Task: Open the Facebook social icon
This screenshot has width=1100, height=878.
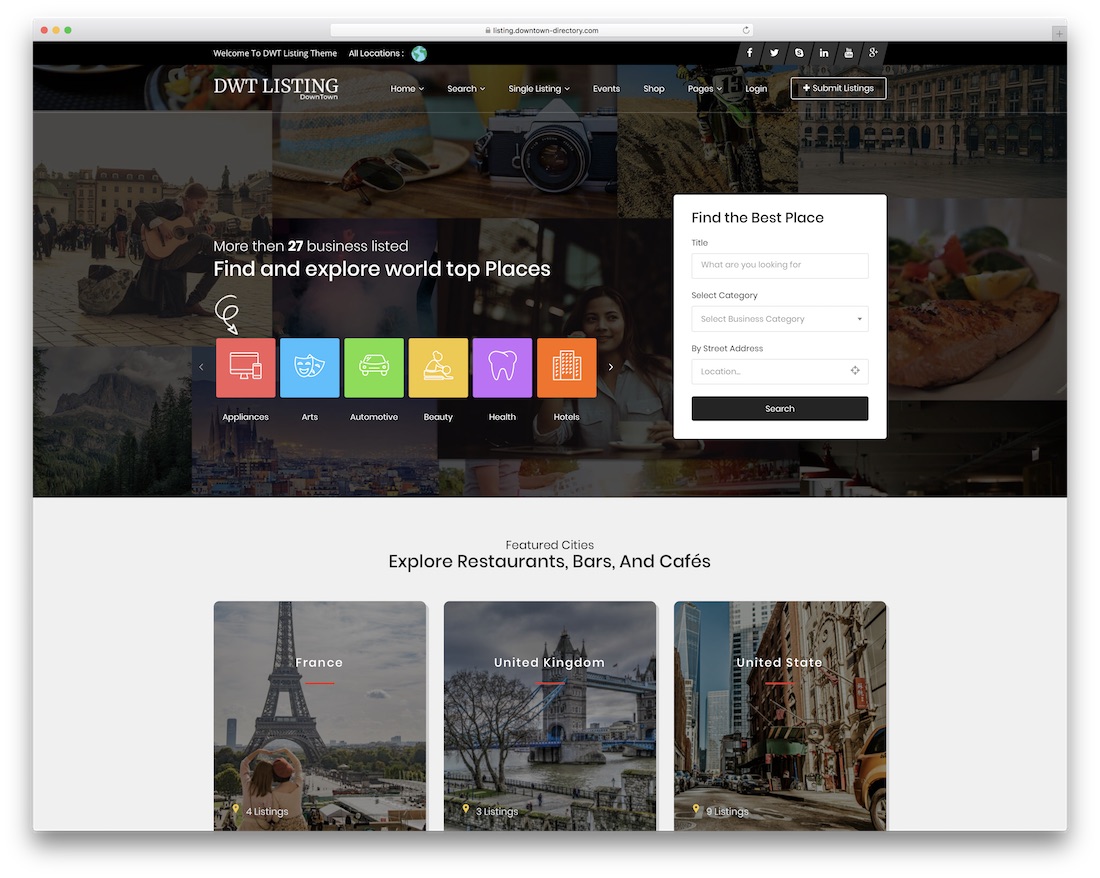Action: (749, 52)
